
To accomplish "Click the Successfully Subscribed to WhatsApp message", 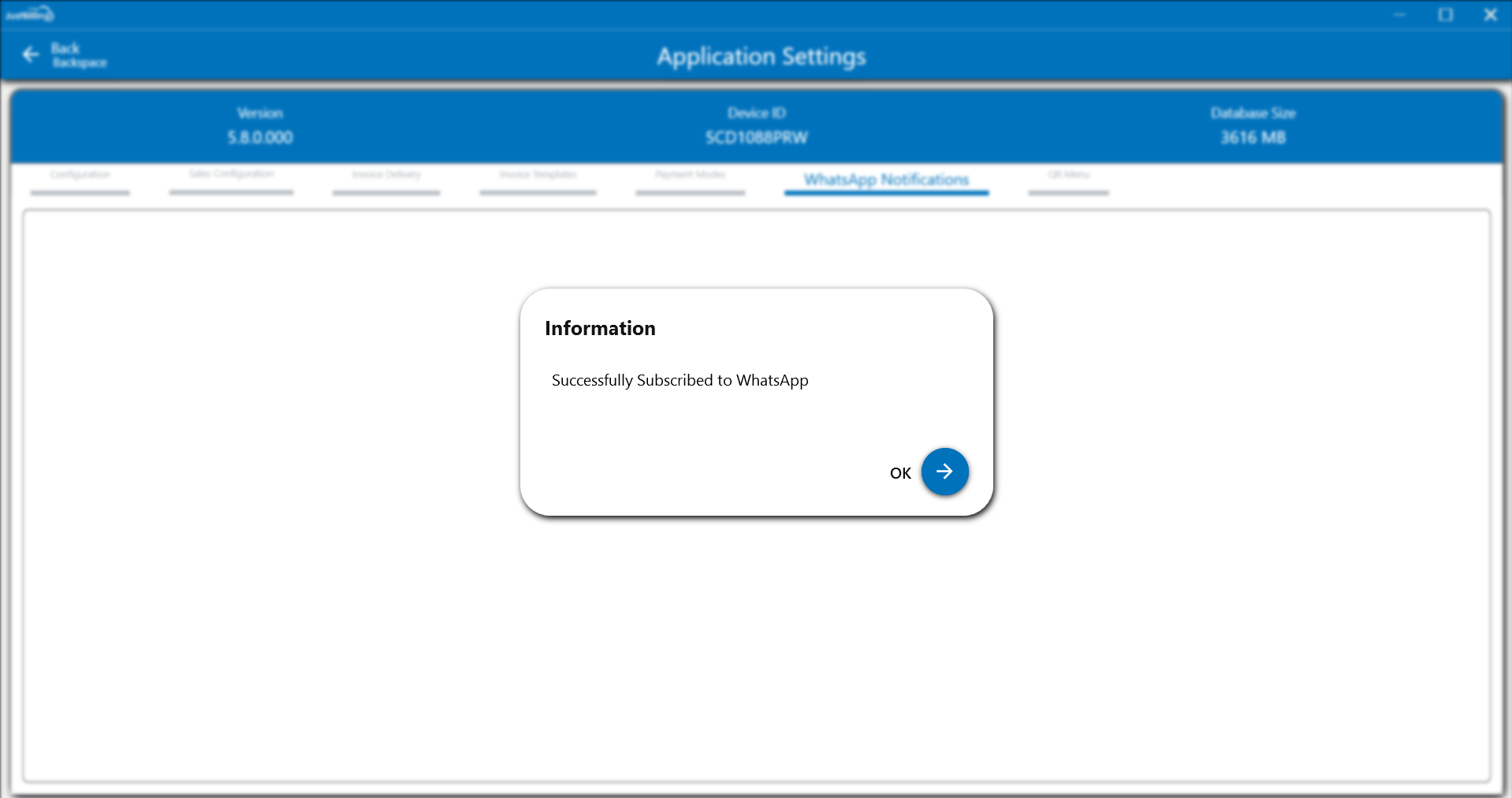I will [680, 380].
